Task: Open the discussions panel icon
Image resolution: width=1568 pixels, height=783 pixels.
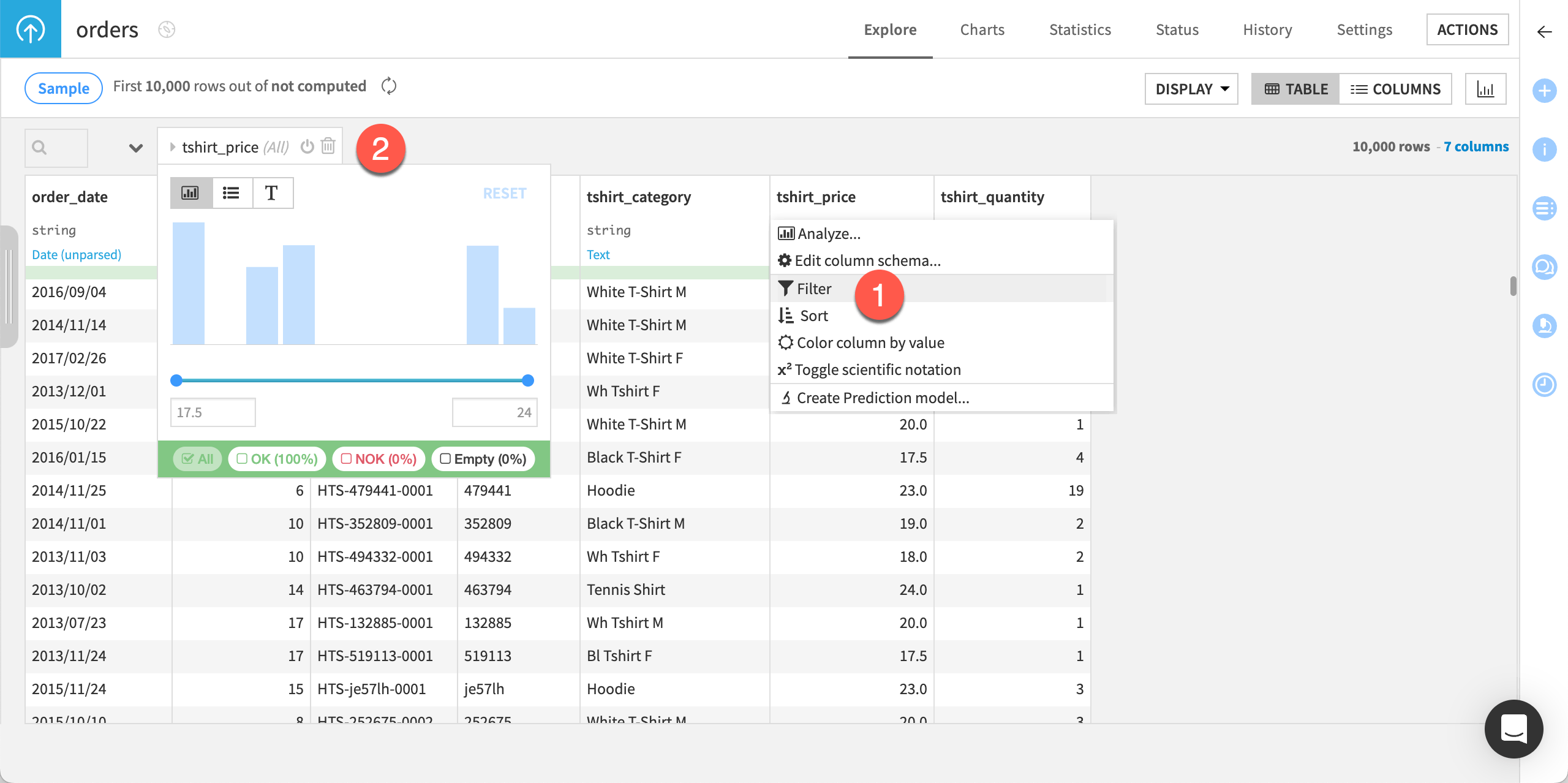Action: point(1545,267)
